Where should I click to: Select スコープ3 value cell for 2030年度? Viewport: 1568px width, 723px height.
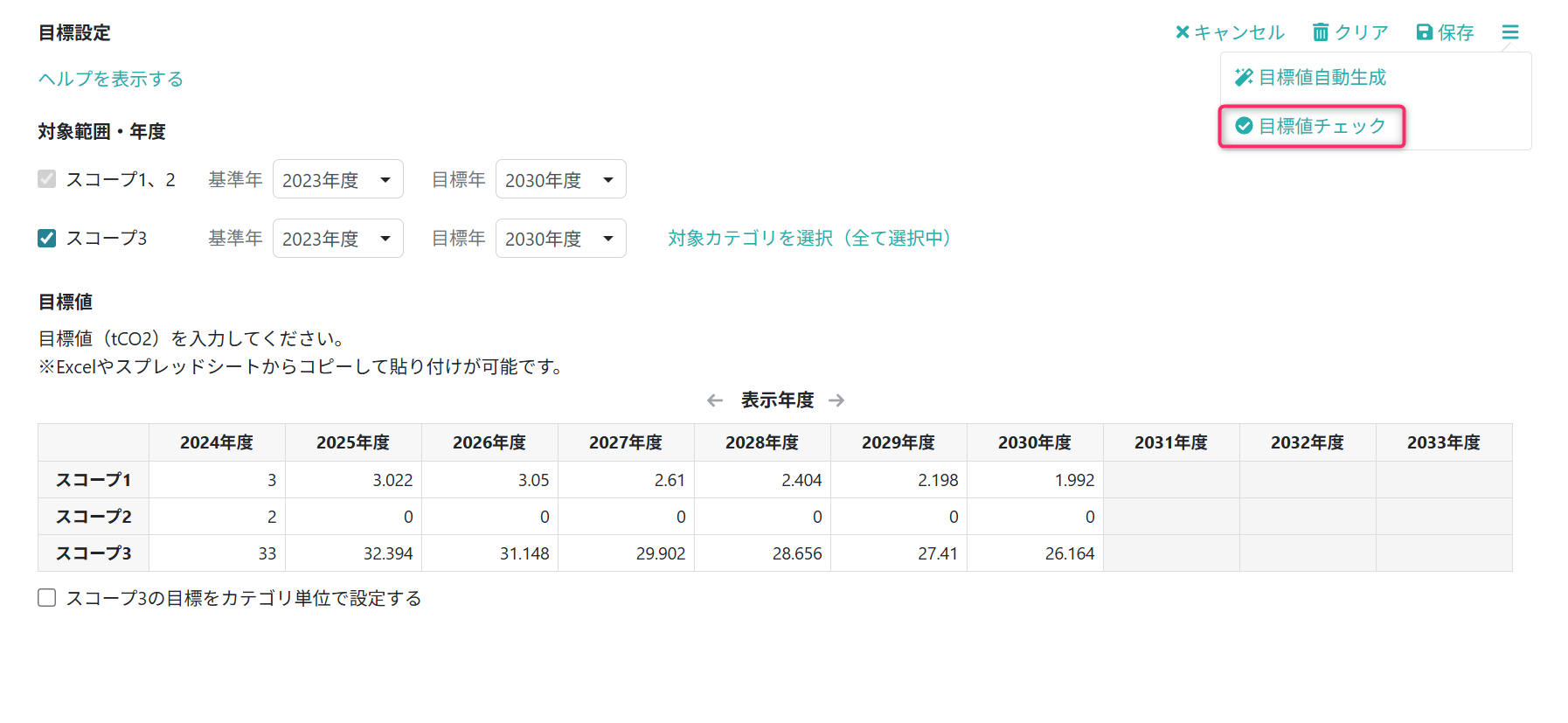[1035, 553]
